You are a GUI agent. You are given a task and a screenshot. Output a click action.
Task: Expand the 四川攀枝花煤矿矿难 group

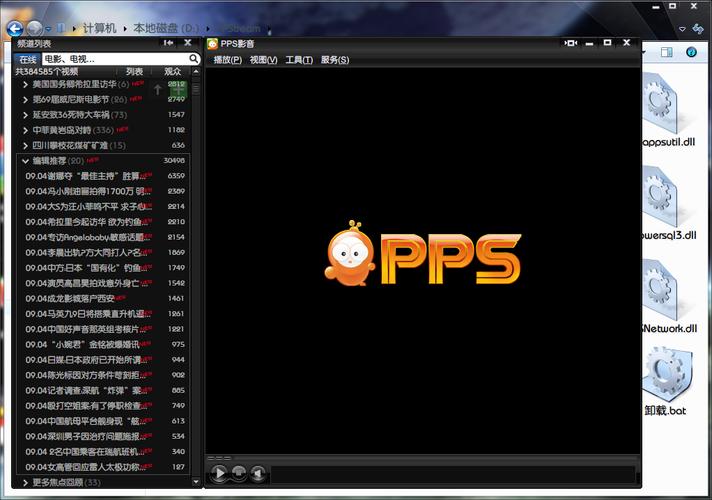(x=25, y=146)
